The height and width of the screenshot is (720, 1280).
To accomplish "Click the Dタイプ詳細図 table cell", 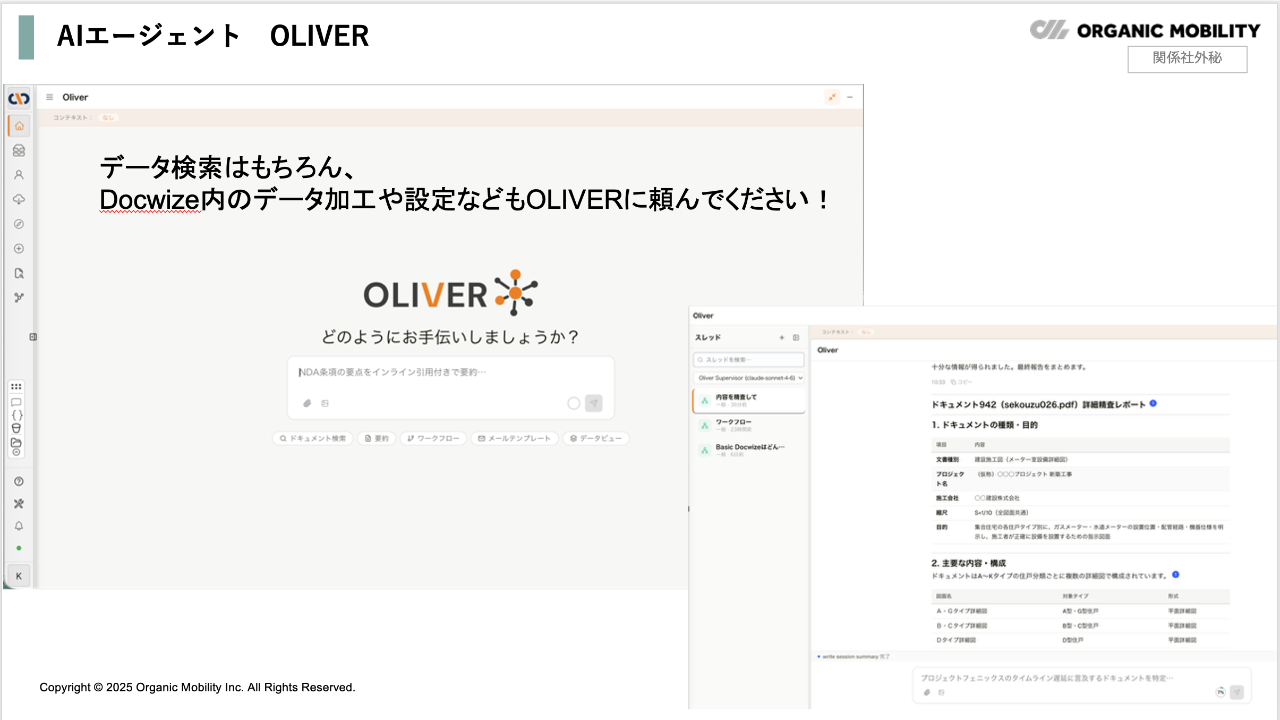I will coord(958,640).
